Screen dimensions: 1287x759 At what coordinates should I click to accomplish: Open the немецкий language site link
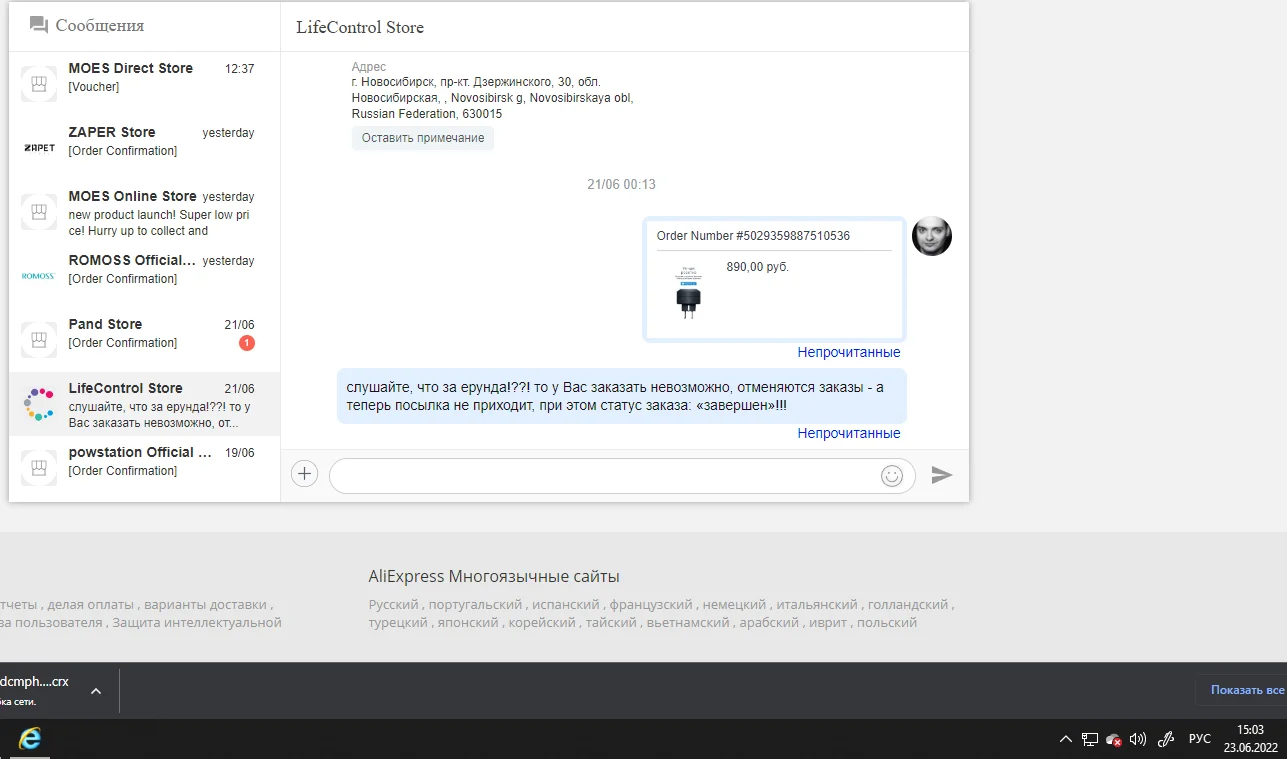coord(735,605)
